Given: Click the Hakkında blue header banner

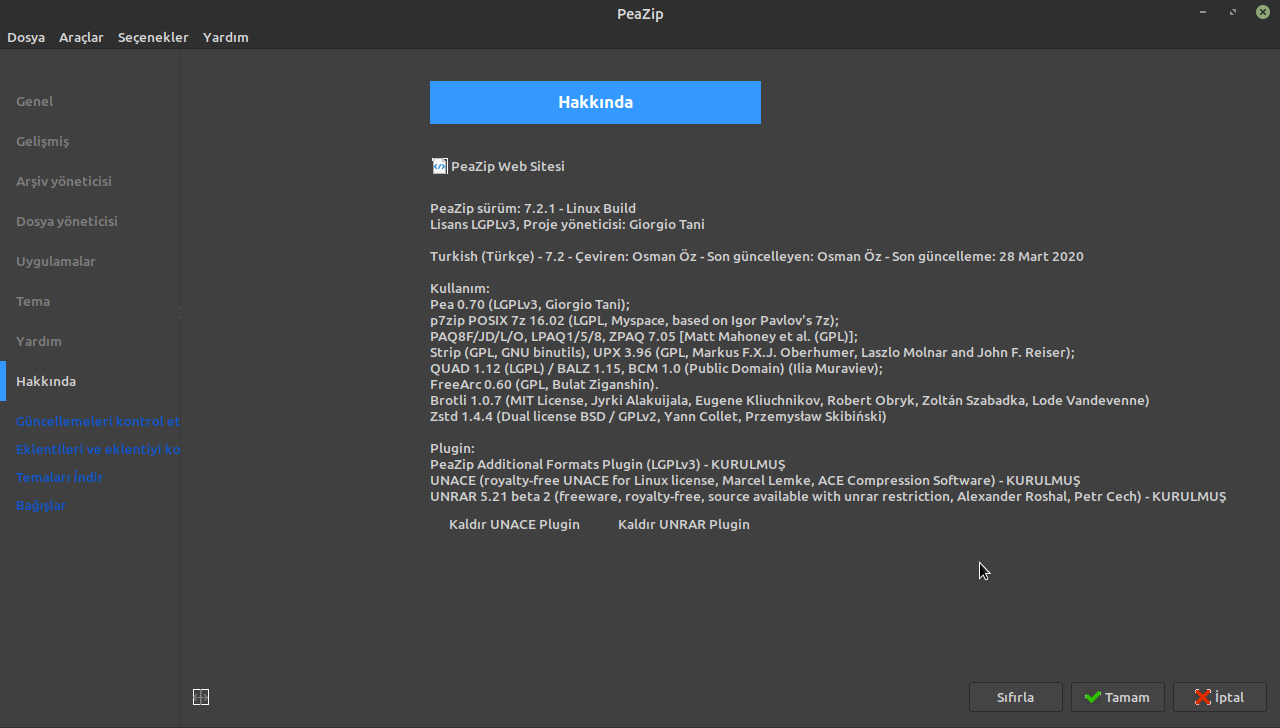Looking at the screenshot, I should (x=595, y=102).
